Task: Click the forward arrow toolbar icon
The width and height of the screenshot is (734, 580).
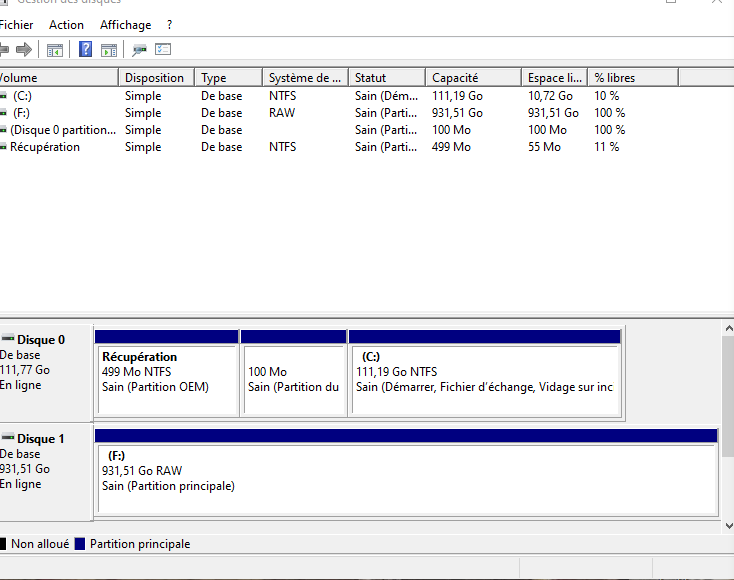Action: 23,49
